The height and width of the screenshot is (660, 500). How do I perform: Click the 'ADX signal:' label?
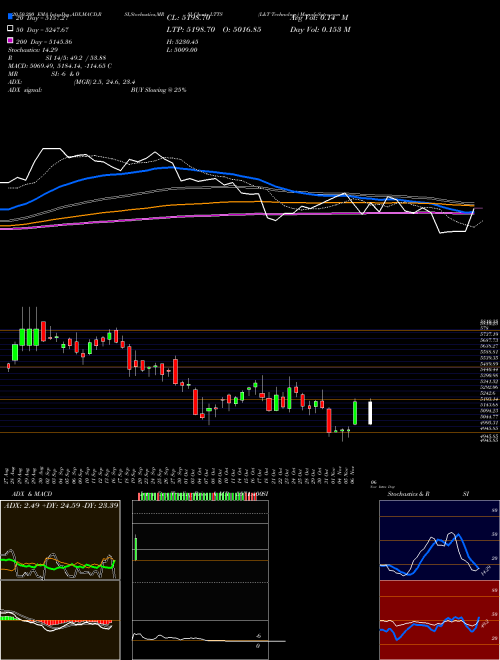click(x=24, y=90)
